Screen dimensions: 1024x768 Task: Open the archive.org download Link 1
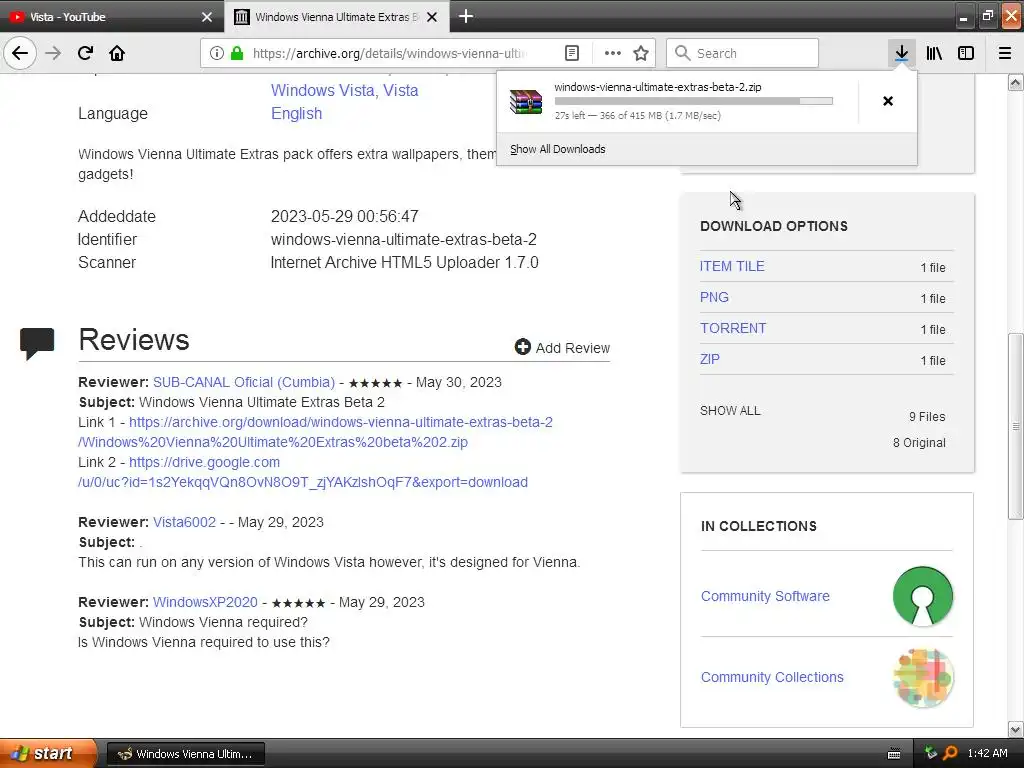point(315,432)
